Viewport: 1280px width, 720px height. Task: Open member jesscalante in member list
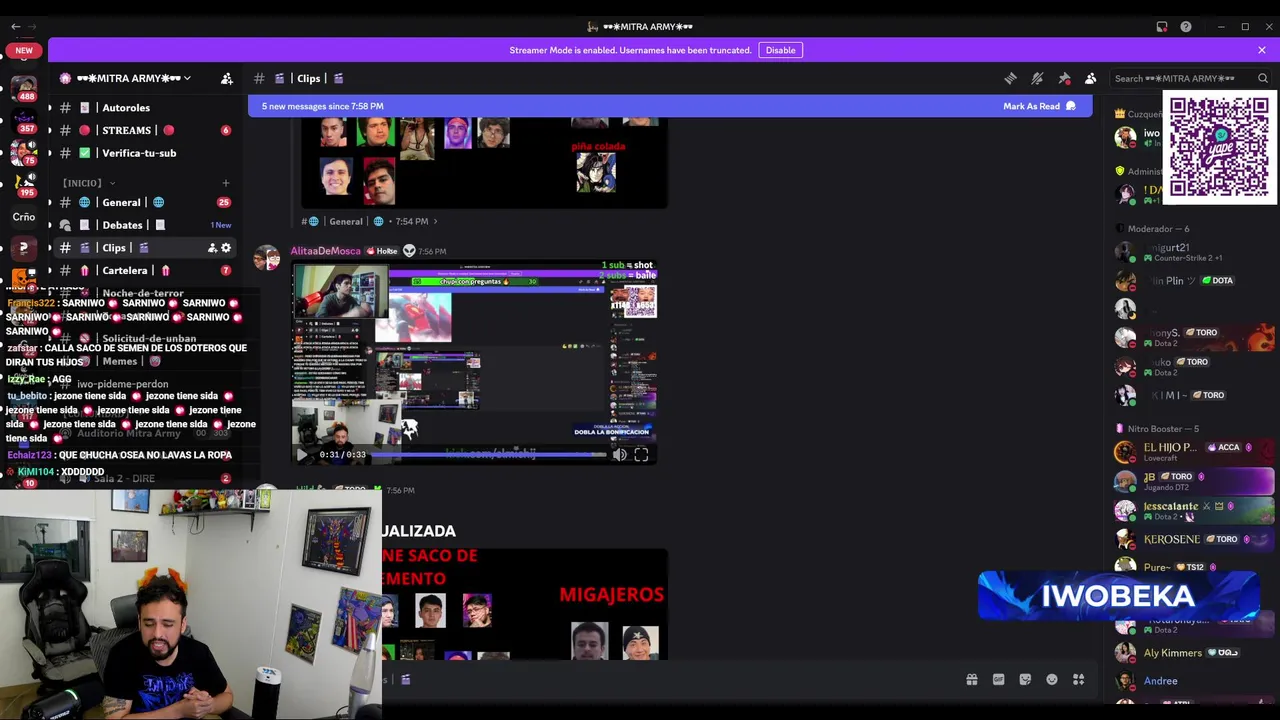pos(1195,510)
